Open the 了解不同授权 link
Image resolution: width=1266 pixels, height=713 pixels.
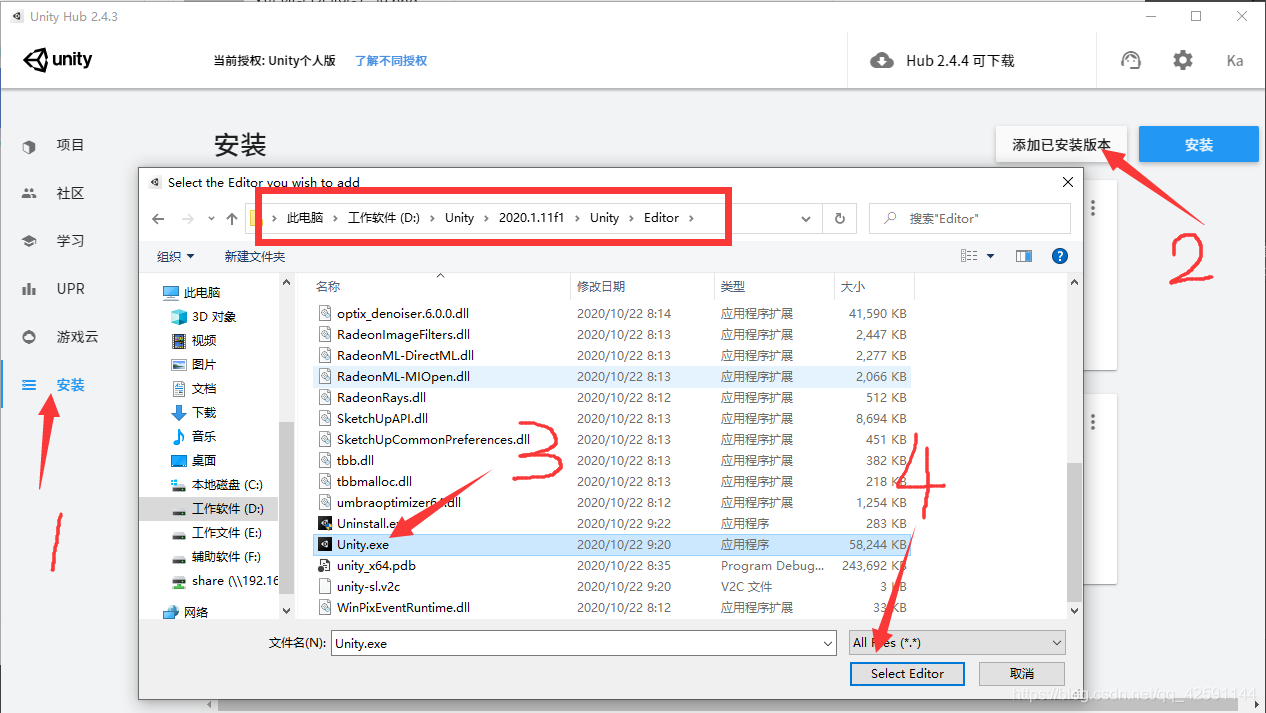(391, 61)
